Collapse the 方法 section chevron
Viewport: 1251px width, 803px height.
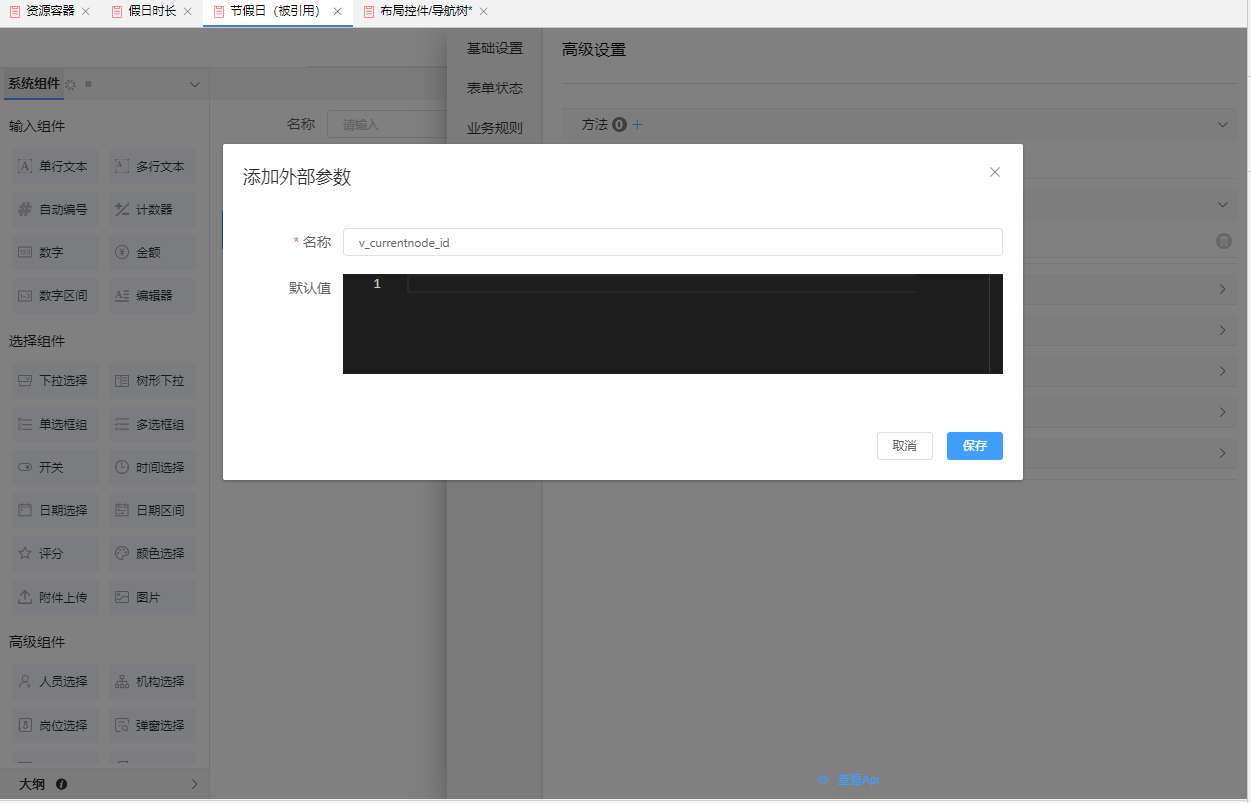point(1222,125)
